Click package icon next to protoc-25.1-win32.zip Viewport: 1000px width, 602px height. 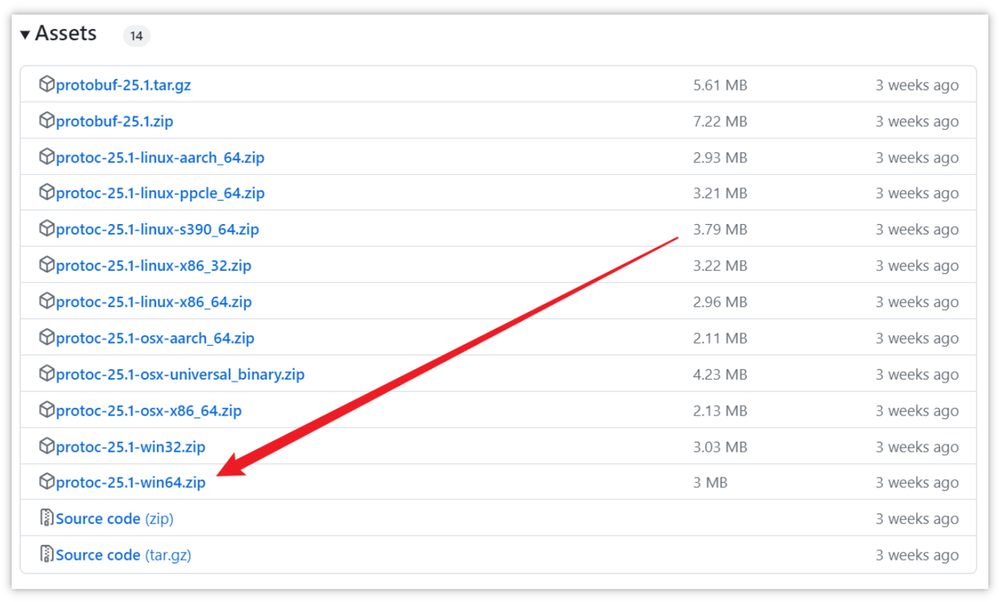tap(46, 446)
